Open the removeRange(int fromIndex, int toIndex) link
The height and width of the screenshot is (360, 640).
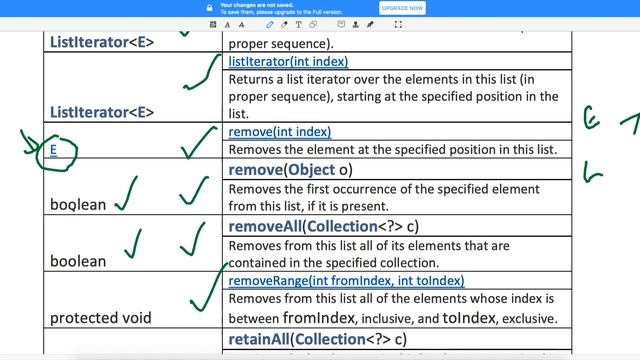pos(346,281)
